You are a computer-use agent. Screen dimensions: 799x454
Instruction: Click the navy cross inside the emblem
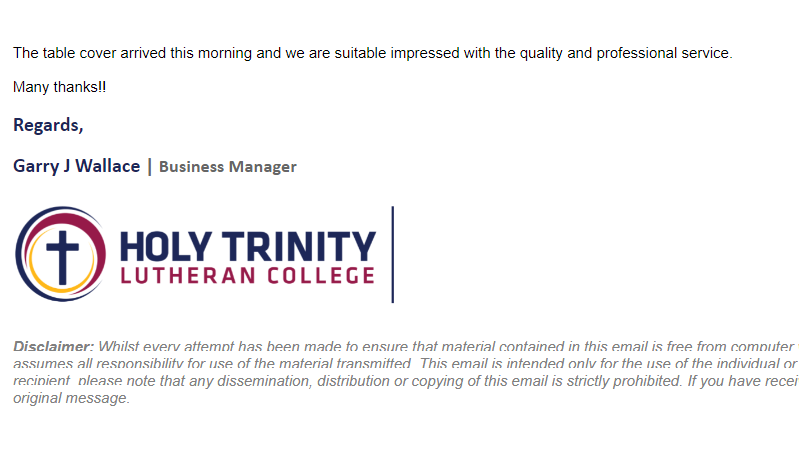tap(62, 258)
